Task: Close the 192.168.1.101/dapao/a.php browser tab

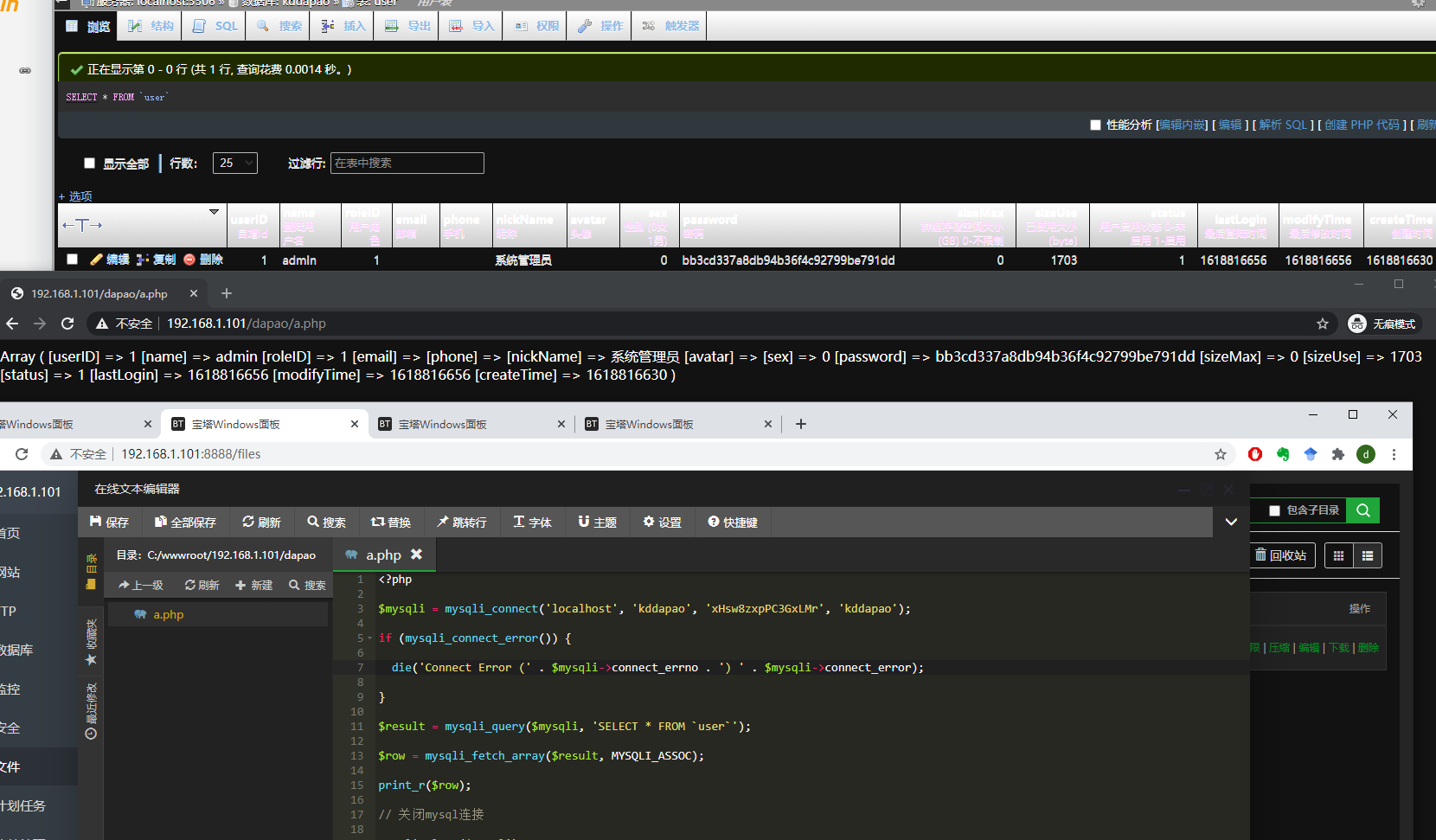Action: (x=194, y=293)
